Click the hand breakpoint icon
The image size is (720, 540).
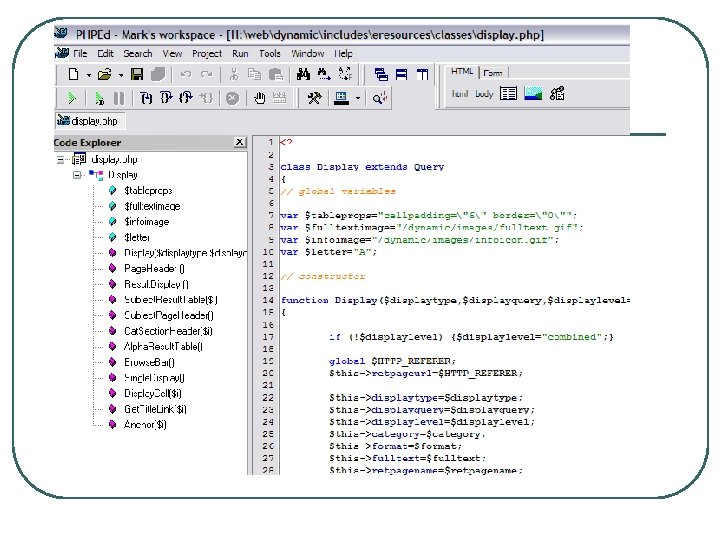click(259, 98)
